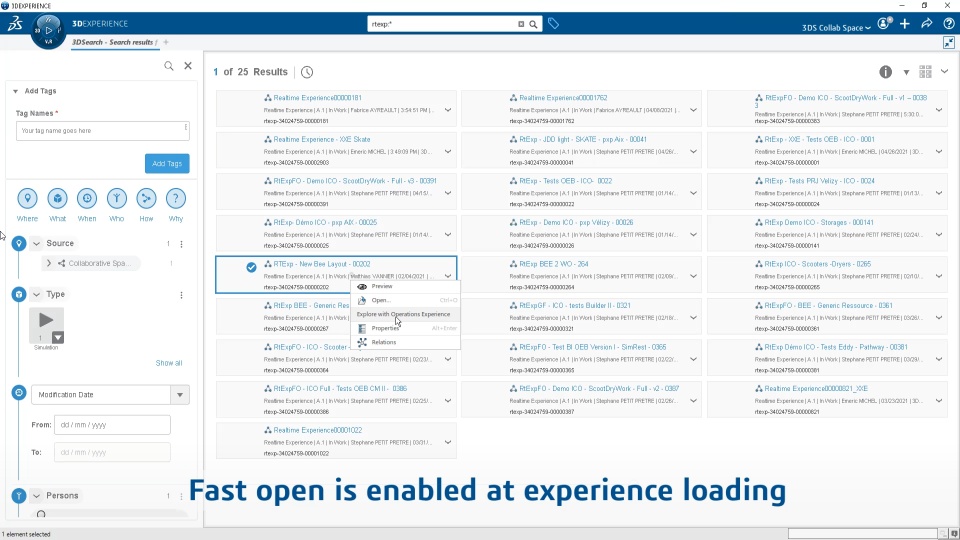Image resolution: width=960 pixels, height=540 pixels.
Task: Select the Who tag filter icon
Action: coord(116,198)
